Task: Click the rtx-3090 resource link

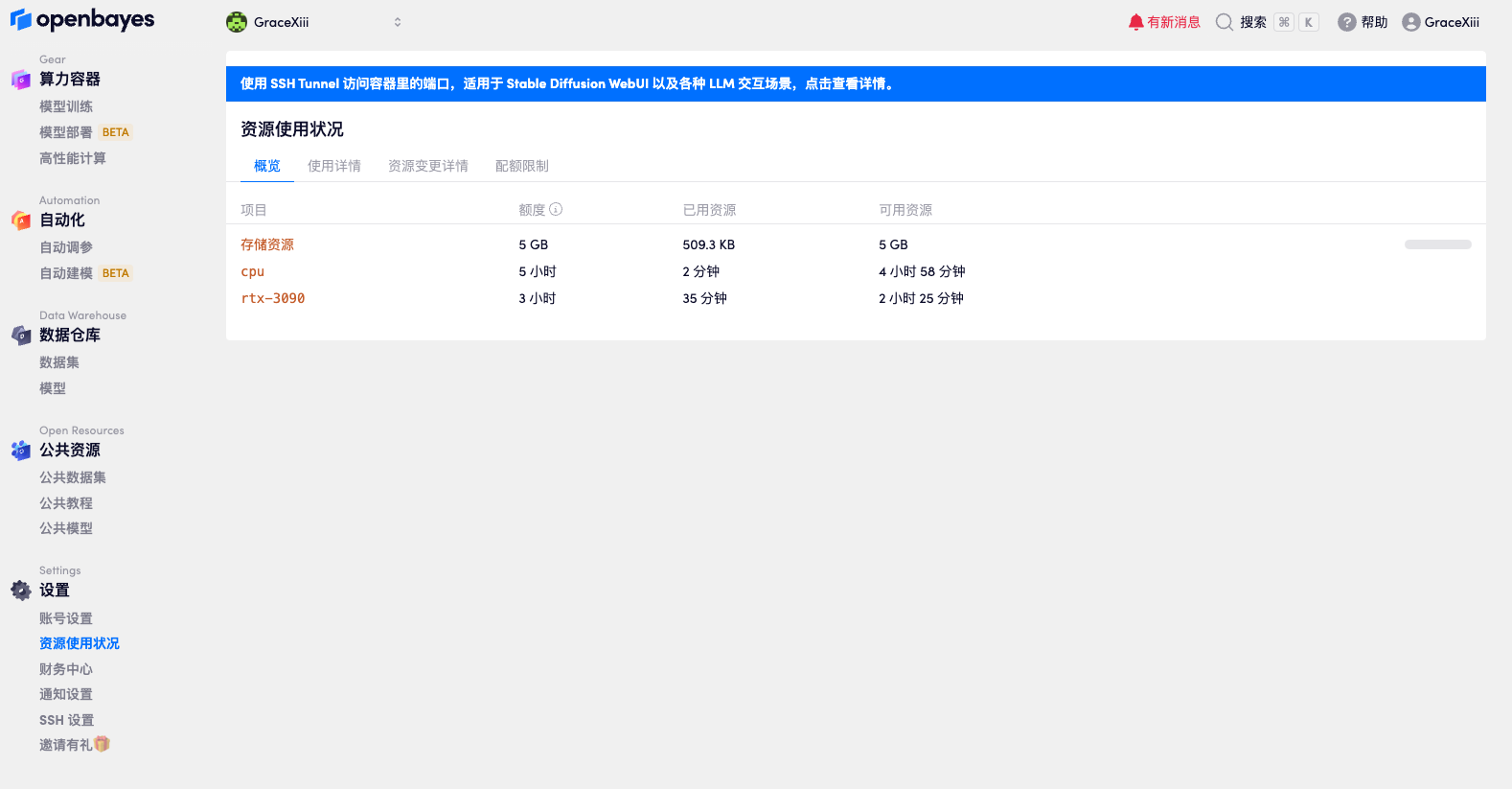Action: [273, 298]
